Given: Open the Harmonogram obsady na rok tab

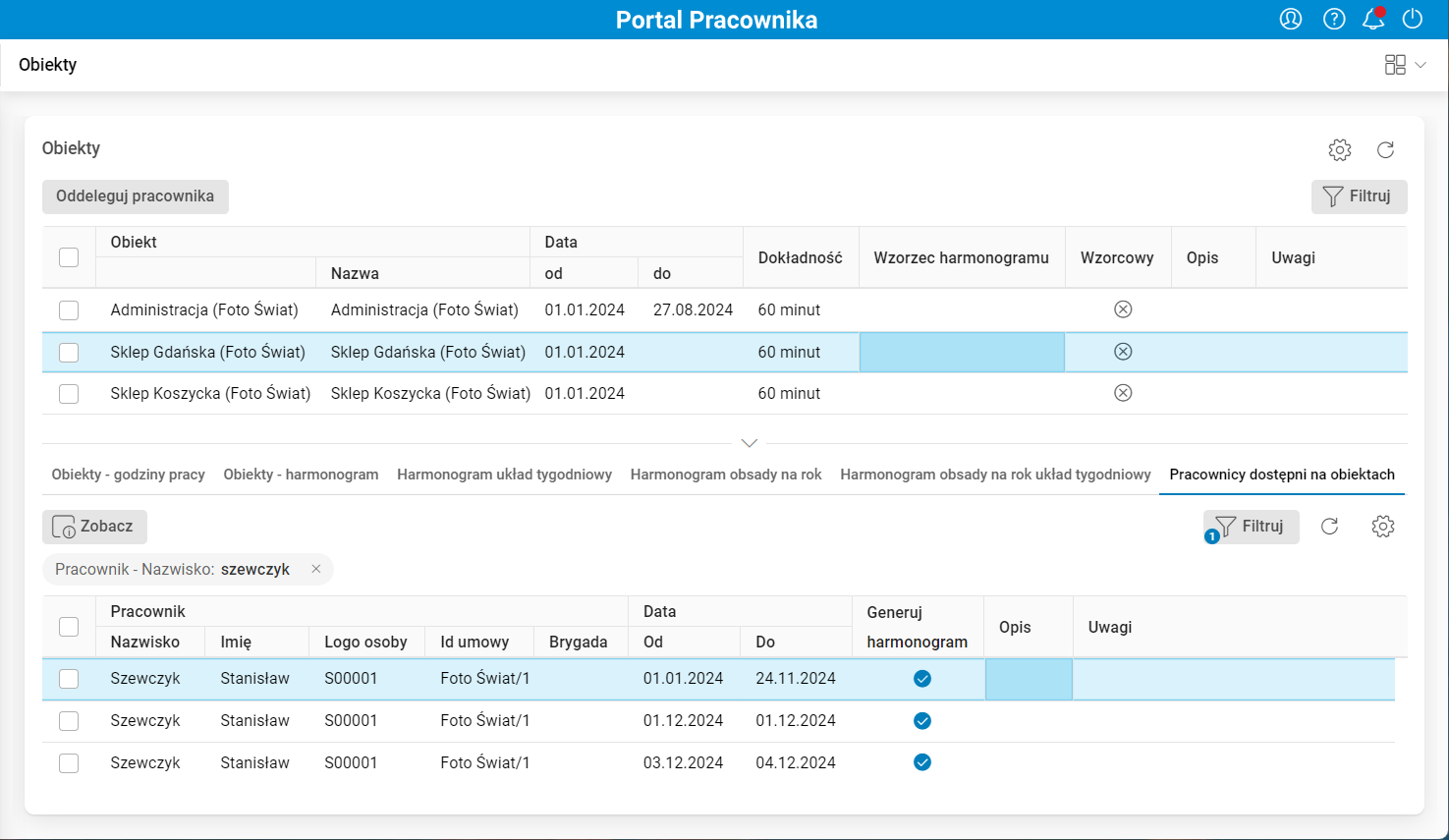Looking at the screenshot, I should [x=726, y=475].
